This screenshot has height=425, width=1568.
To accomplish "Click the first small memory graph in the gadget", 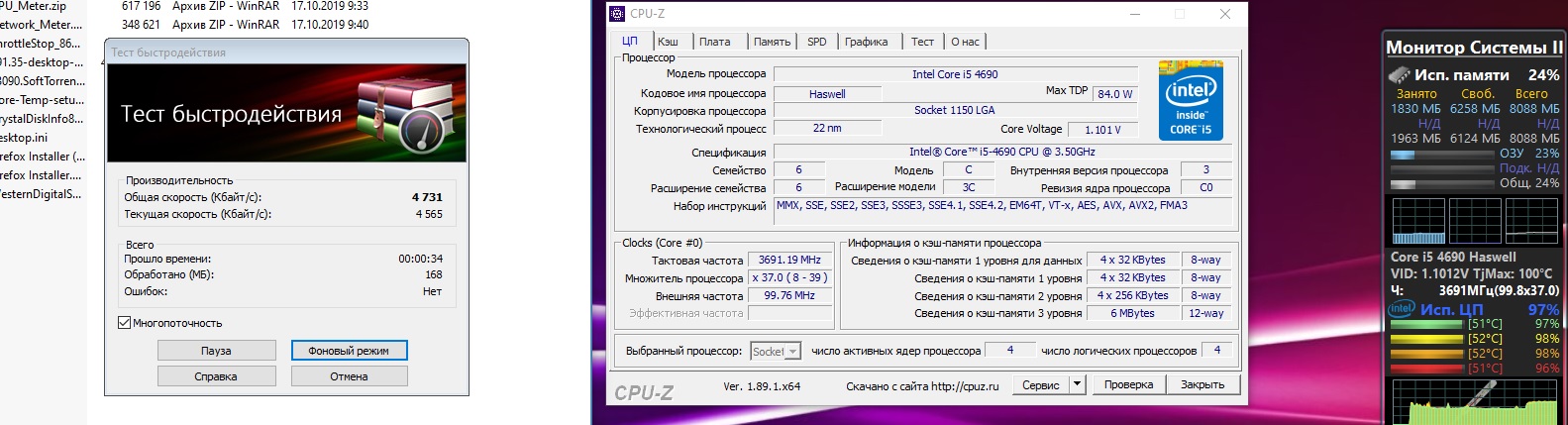I will (x=1418, y=221).
